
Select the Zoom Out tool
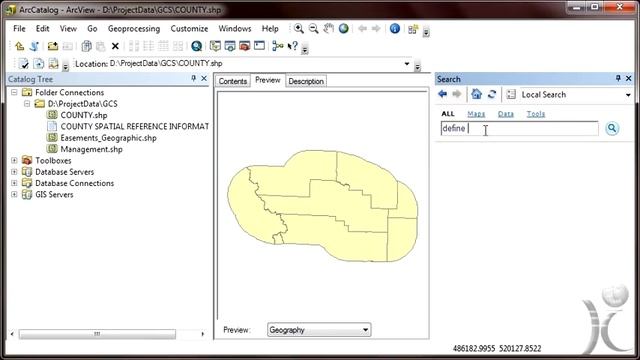click(313, 29)
